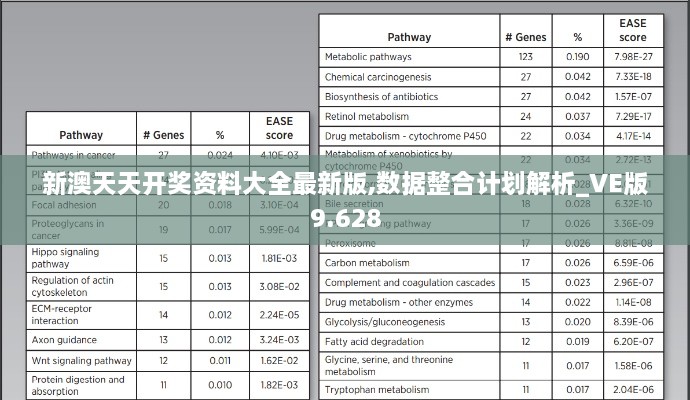The height and width of the screenshot is (400, 690).
Task: Select the '24' genes cell for Retinol metabolism
Action: (x=525, y=117)
